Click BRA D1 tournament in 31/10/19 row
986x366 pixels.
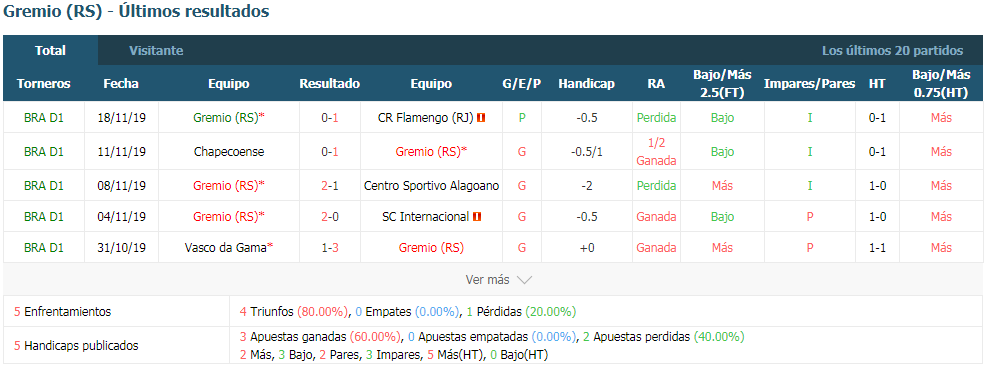pyautogui.click(x=44, y=248)
